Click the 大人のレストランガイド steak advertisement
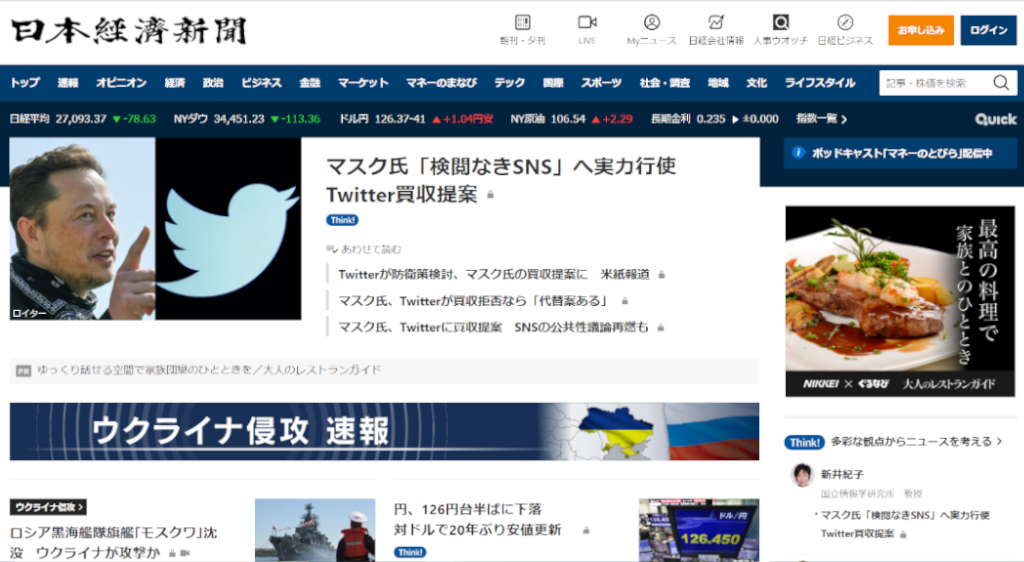Viewport: 1024px width, 562px height. [900, 301]
